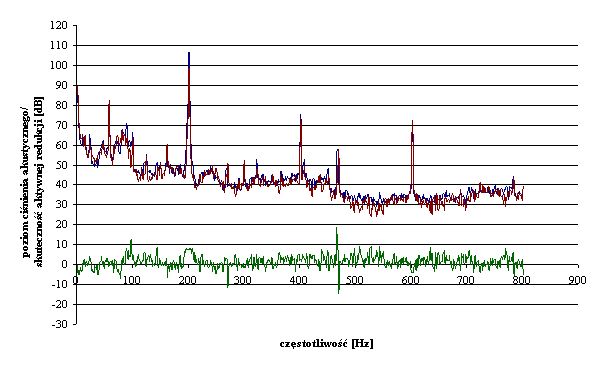The height and width of the screenshot is (368, 604).
Task: Click the 600 Hz peak of the red curve
Action: (413, 123)
